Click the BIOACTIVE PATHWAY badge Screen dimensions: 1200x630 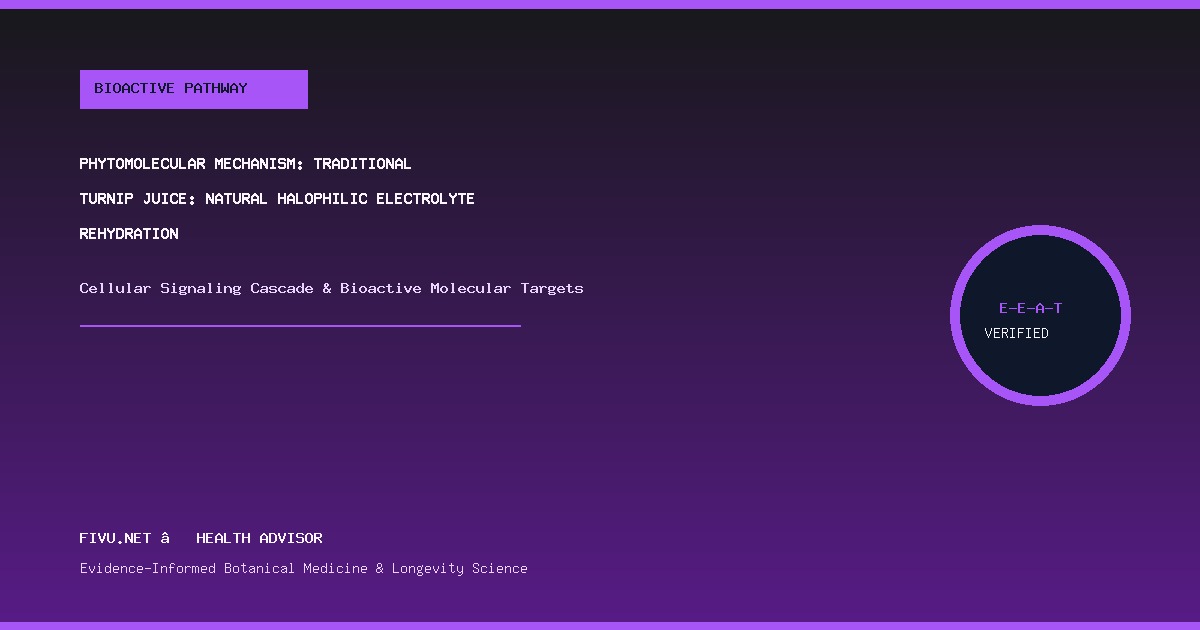pyautogui.click(x=193, y=89)
